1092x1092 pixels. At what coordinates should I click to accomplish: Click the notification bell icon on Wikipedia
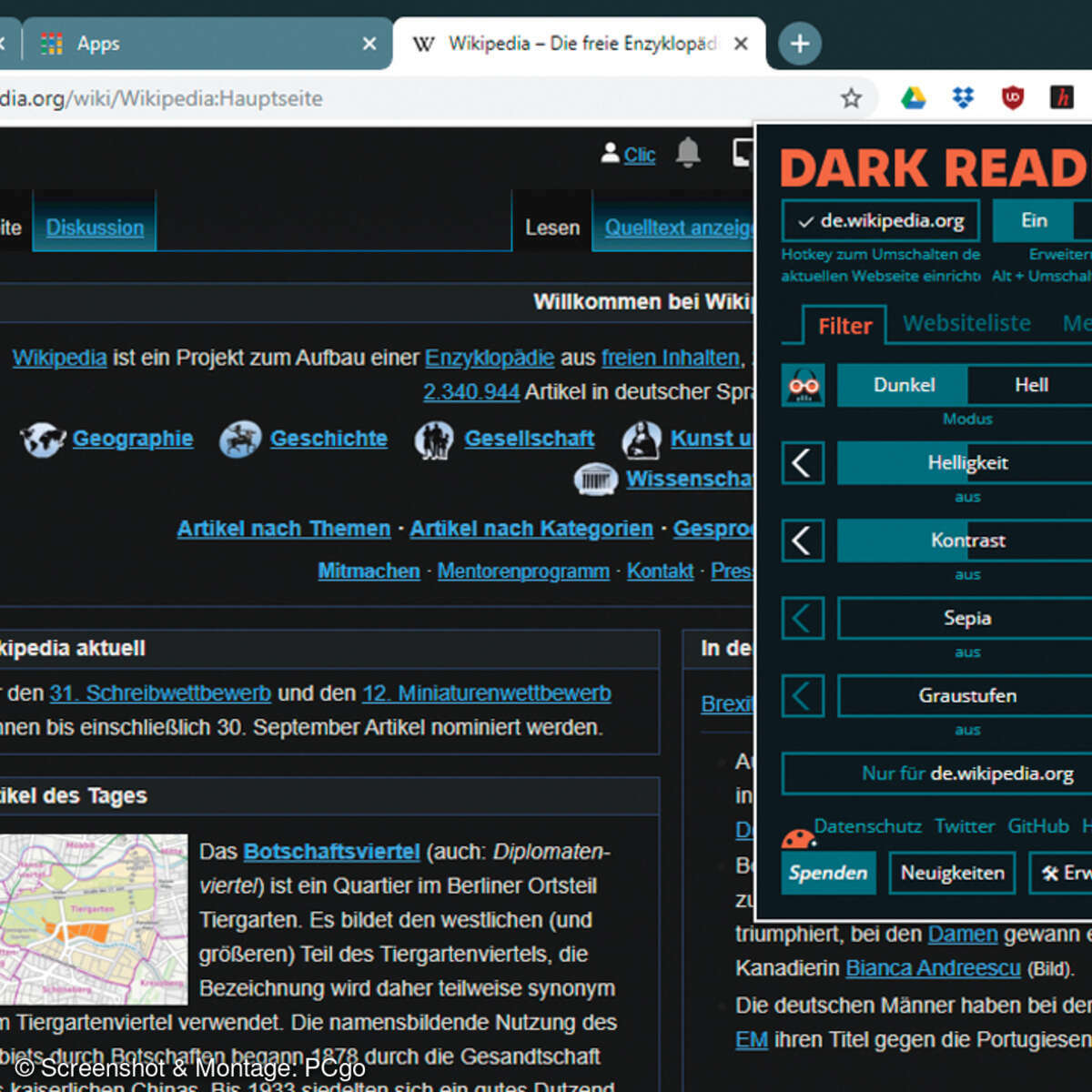(688, 153)
